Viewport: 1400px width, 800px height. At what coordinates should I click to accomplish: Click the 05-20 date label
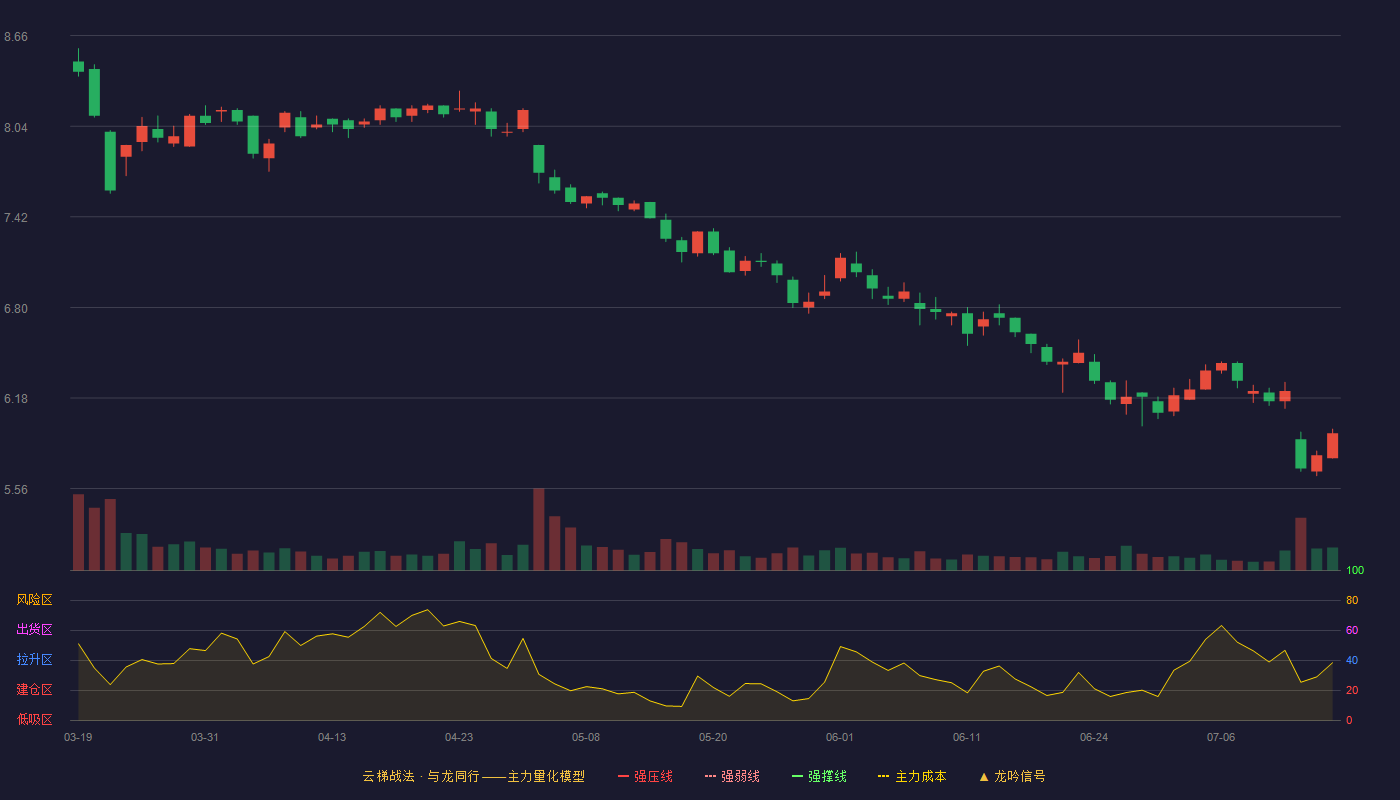coord(713,737)
